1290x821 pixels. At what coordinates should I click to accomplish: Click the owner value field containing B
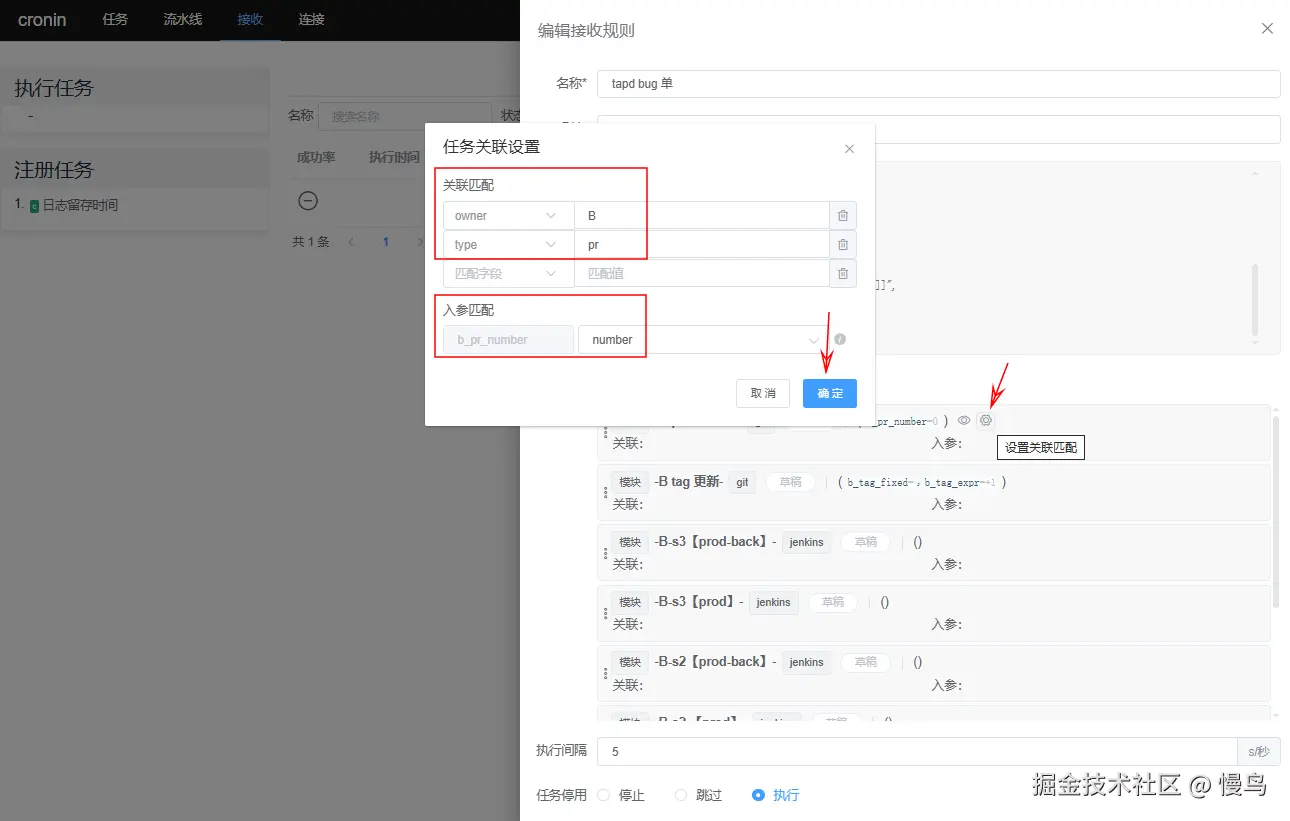702,216
